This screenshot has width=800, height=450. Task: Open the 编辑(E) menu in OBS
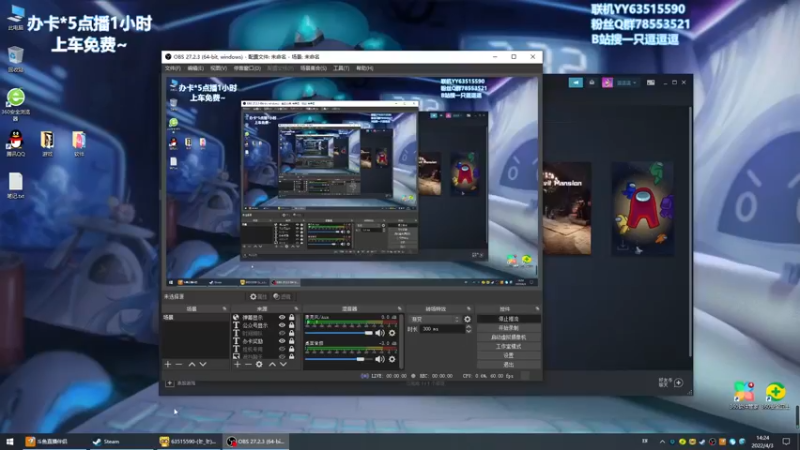point(195,68)
